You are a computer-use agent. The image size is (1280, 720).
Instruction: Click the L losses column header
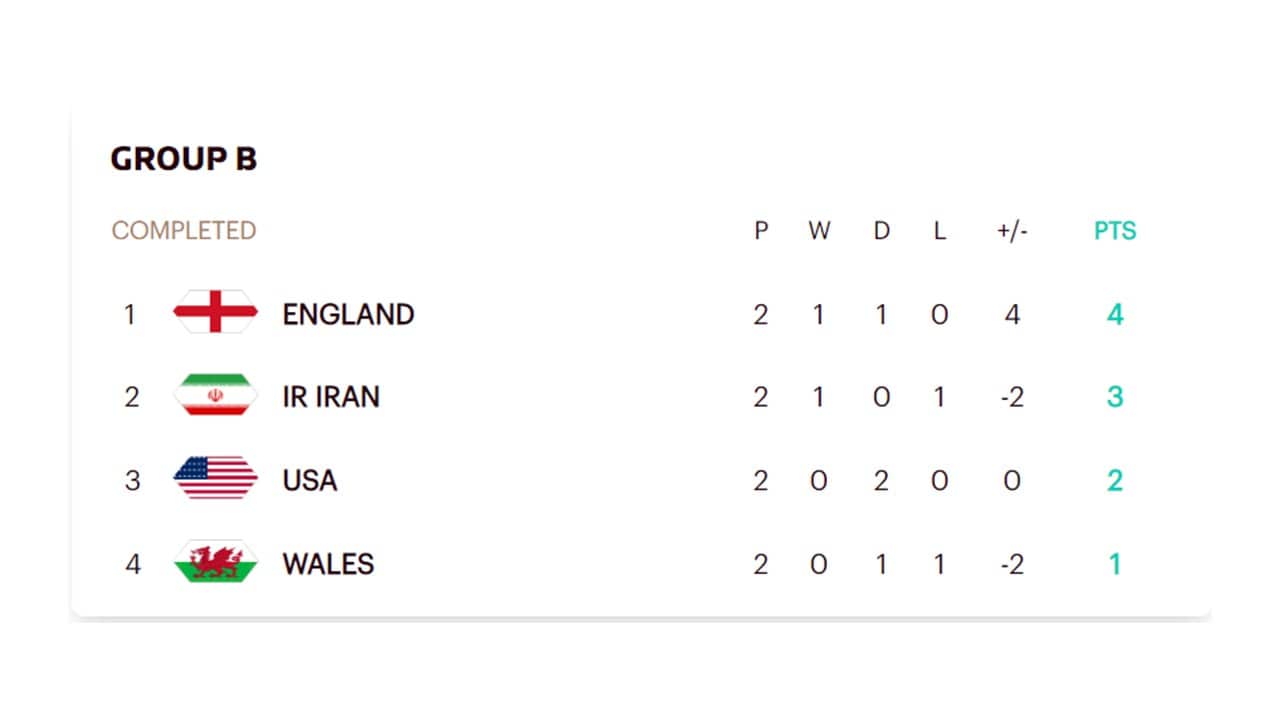(939, 231)
